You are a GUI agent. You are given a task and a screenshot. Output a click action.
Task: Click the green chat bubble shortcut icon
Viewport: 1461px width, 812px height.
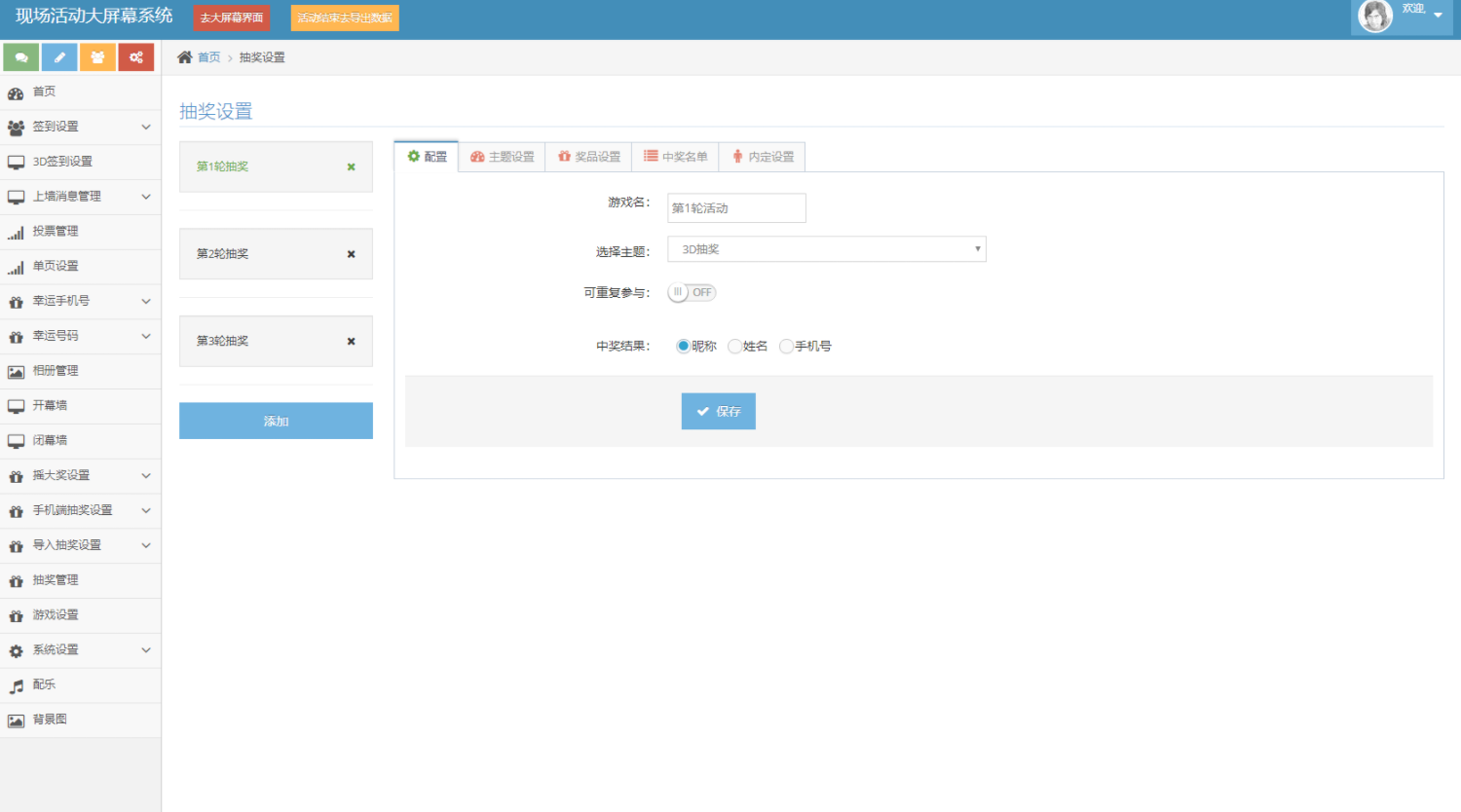click(x=21, y=57)
